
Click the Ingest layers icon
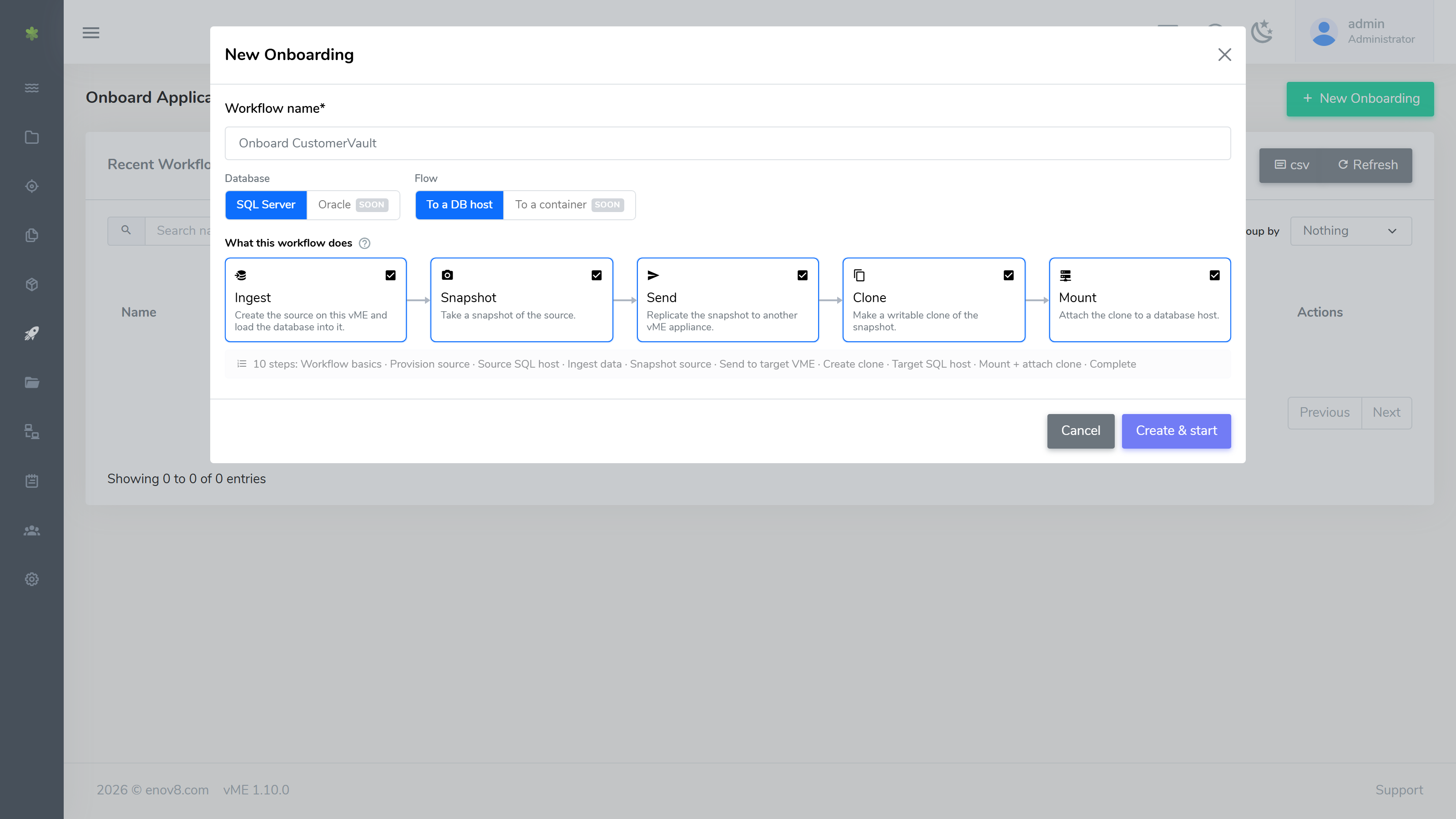pyautogui.click(x=241, y=275)
